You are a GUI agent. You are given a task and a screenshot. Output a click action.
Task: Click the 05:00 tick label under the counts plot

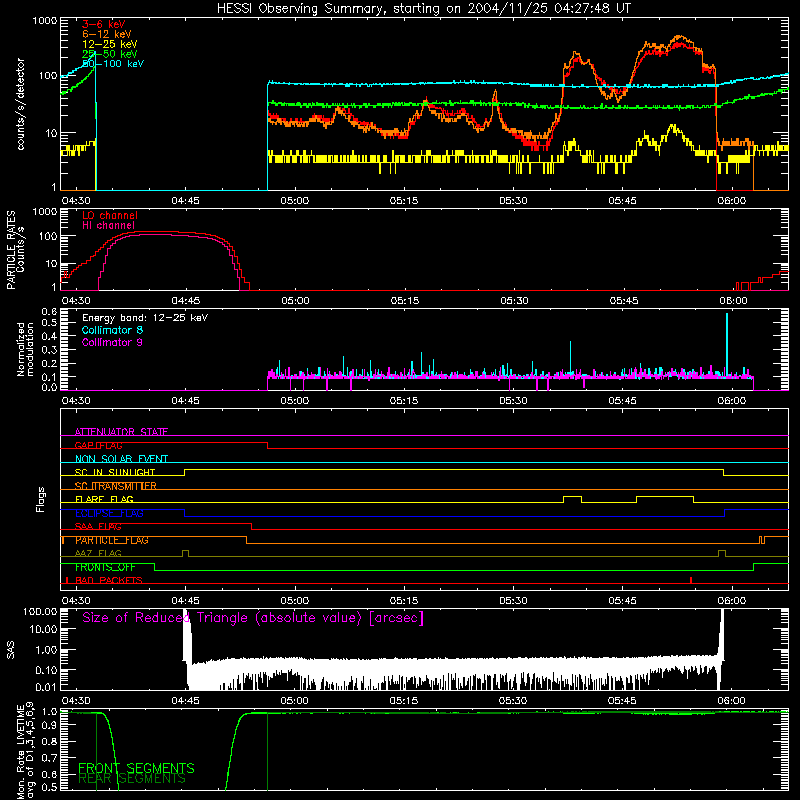pos(294,201)
